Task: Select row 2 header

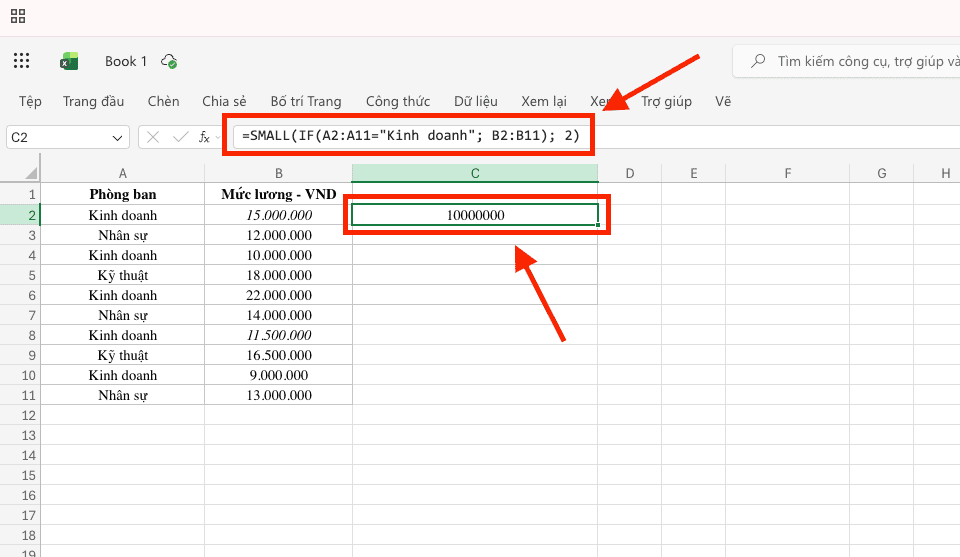Action: (20, 215)
